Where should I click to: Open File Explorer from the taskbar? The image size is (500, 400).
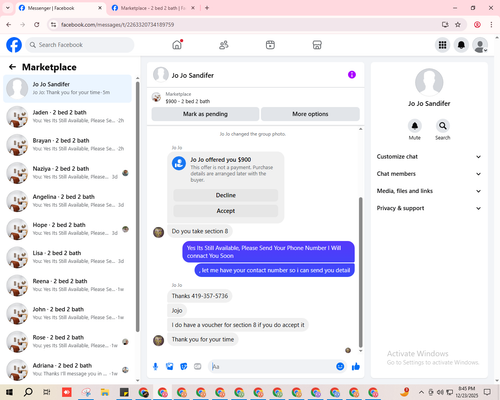click(x=105, y=392)
